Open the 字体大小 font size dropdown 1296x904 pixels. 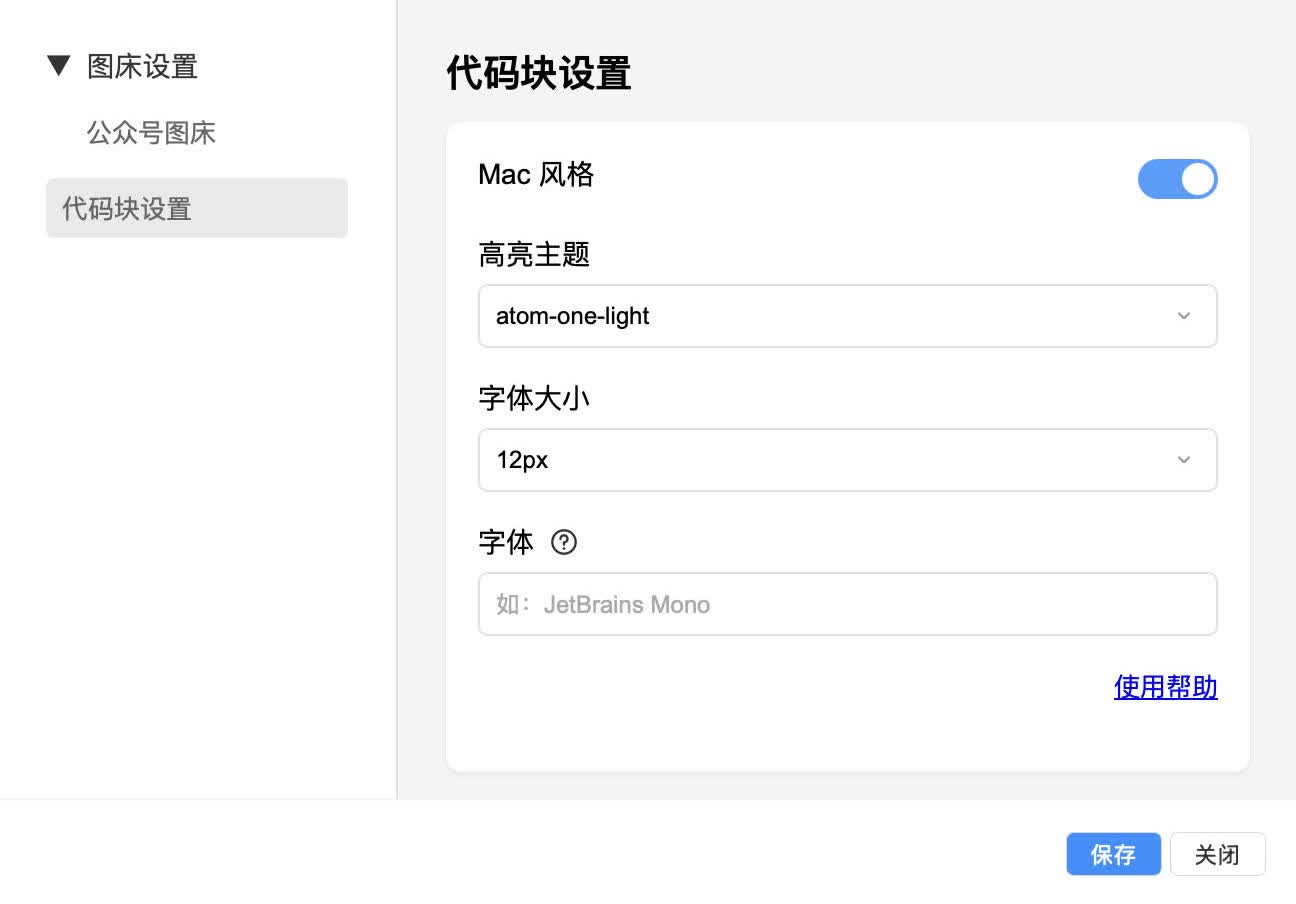tap(848, 460)
